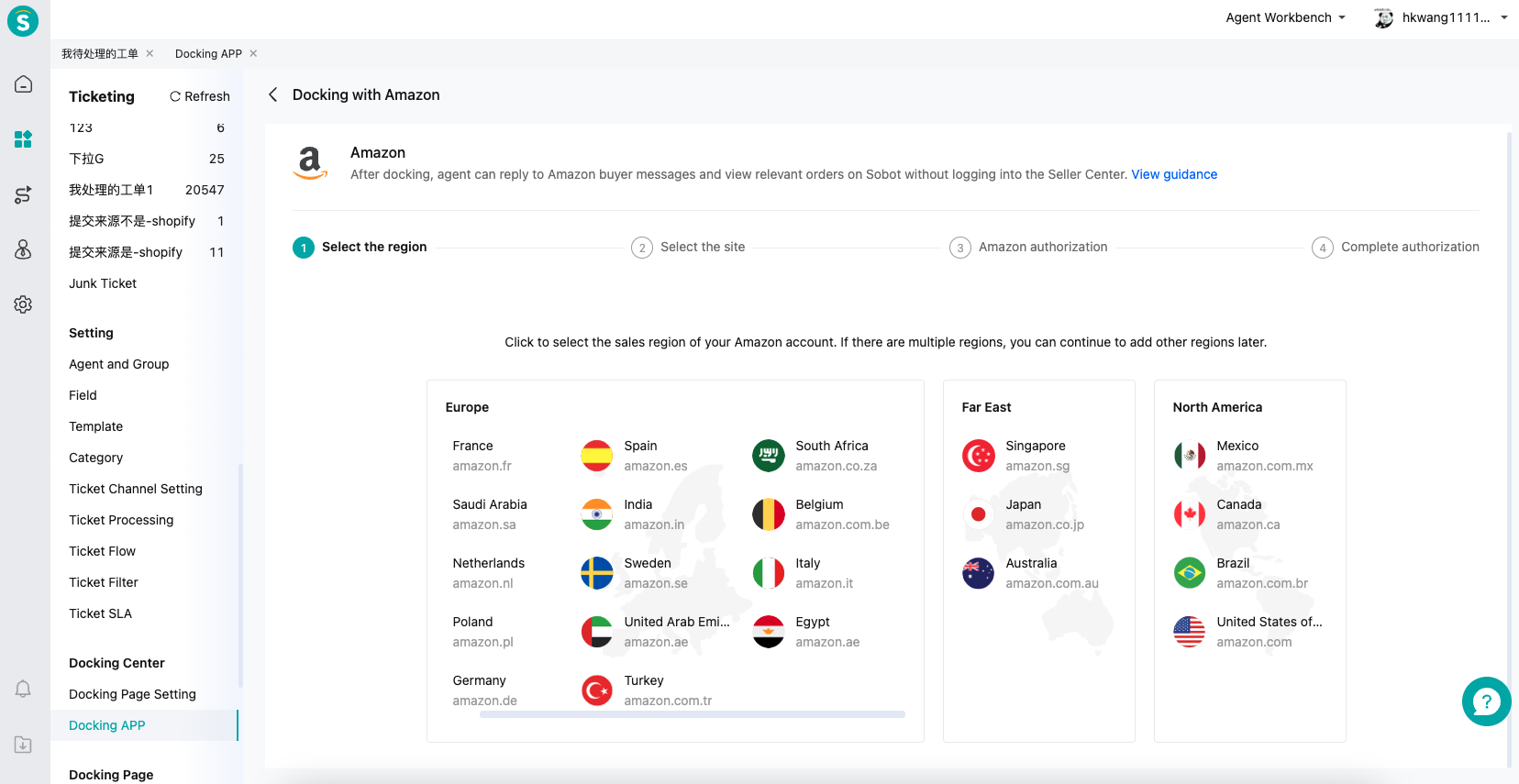Select the Sweden flag region
1519x784 pixels.
(x=597, y=573)
